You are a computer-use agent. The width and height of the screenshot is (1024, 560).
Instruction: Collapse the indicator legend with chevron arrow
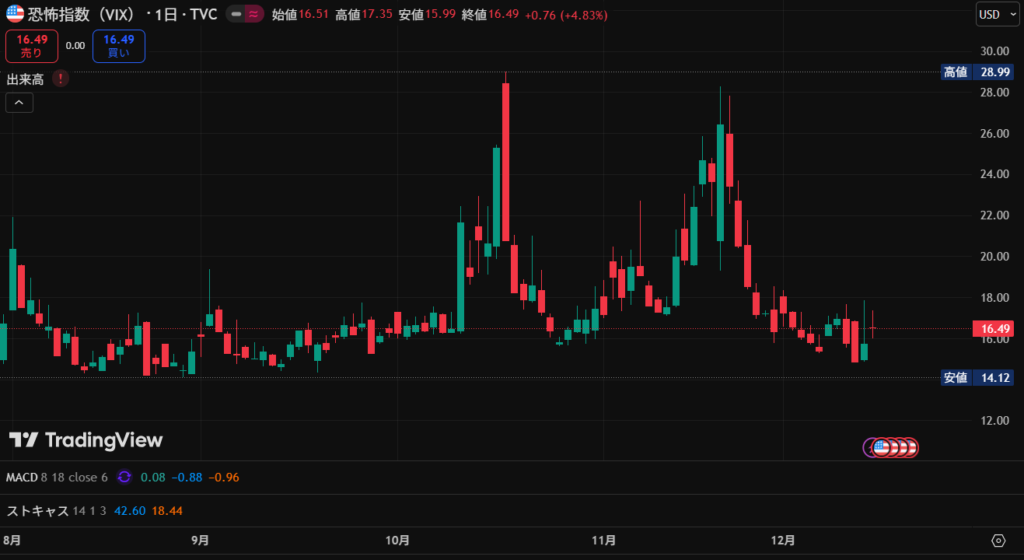(19, 102)
